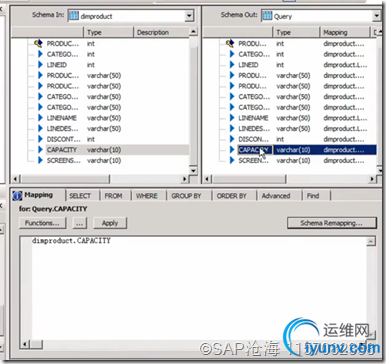
Task: Click the ellipsis button beside Functions
Action: (79, 223)
